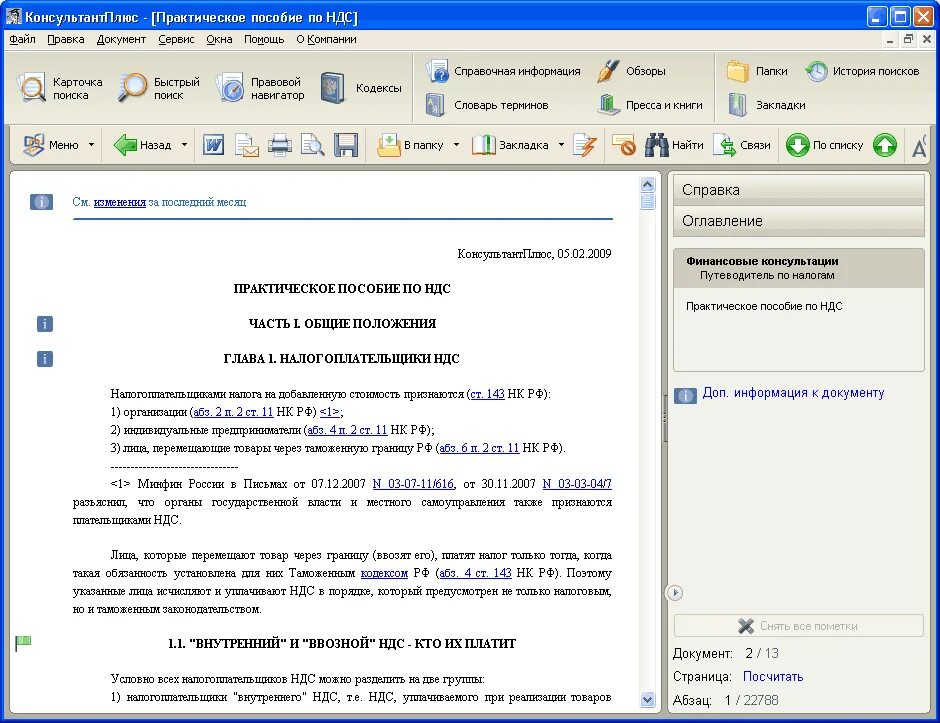Click Доп. информация к документу link
The height and width of the screenshot is (723, 940).
tap(793, 393)
